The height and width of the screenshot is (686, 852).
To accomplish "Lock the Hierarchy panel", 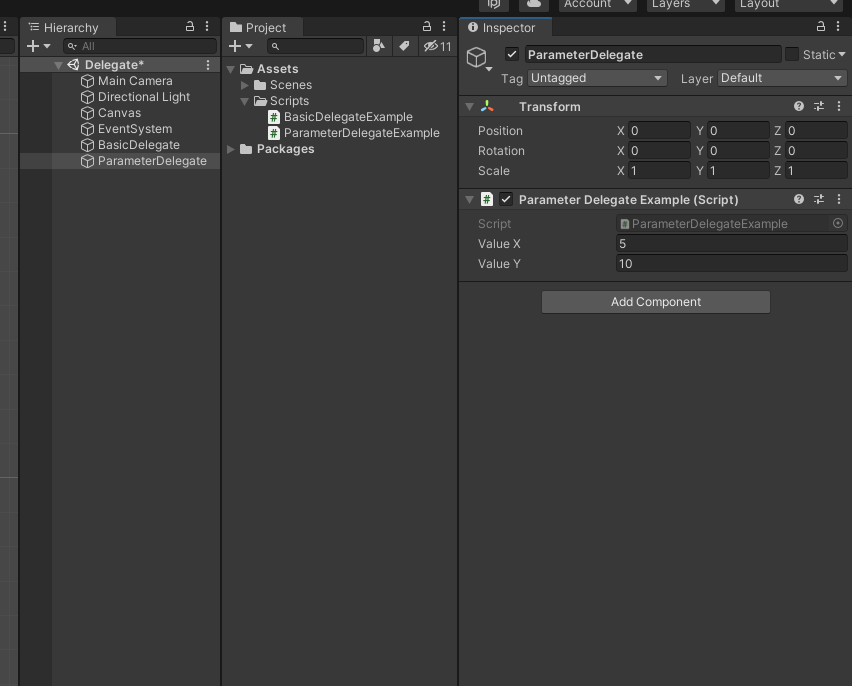I will click(190, 26).
